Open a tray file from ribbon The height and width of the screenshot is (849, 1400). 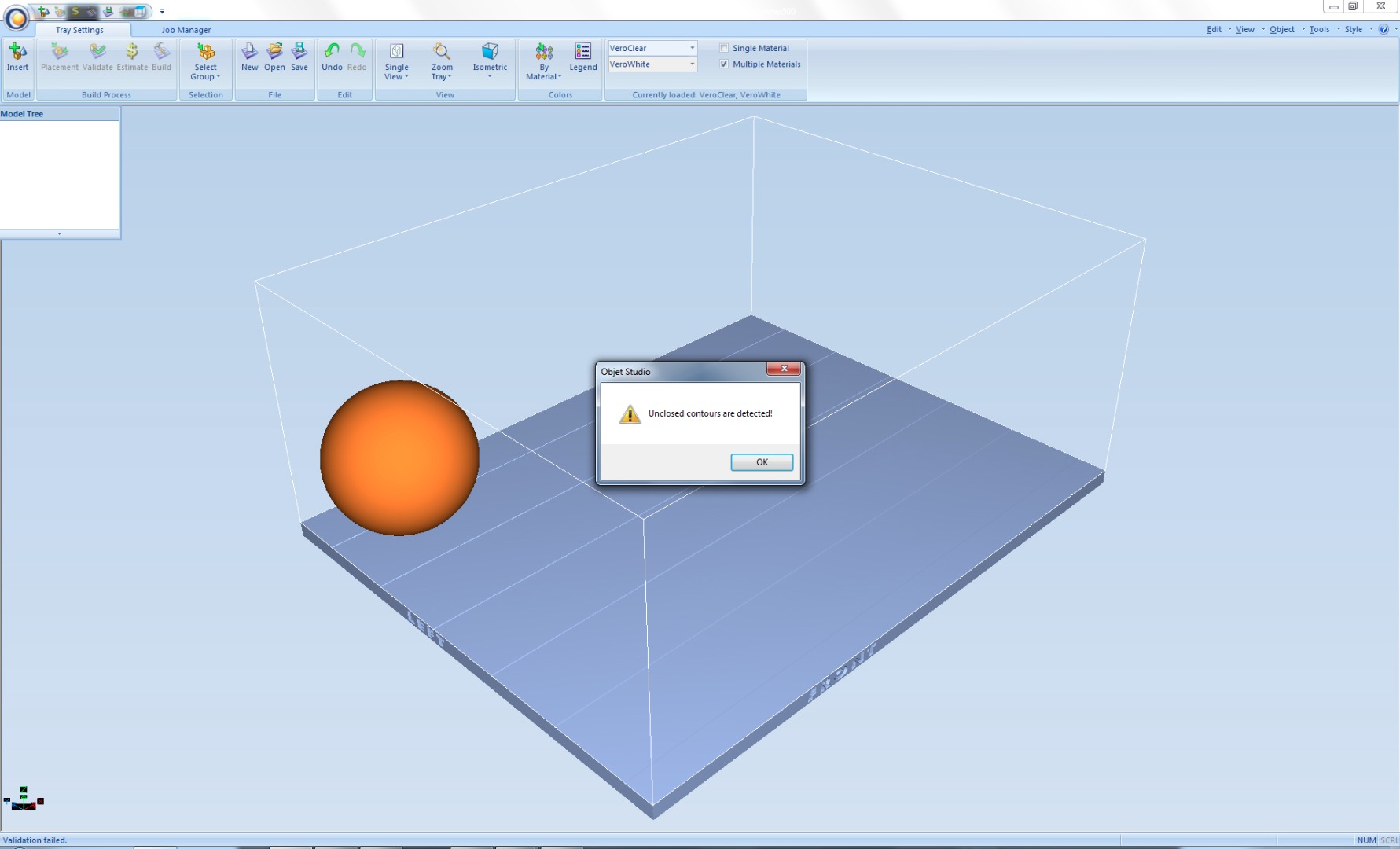[x=274, y=57]
